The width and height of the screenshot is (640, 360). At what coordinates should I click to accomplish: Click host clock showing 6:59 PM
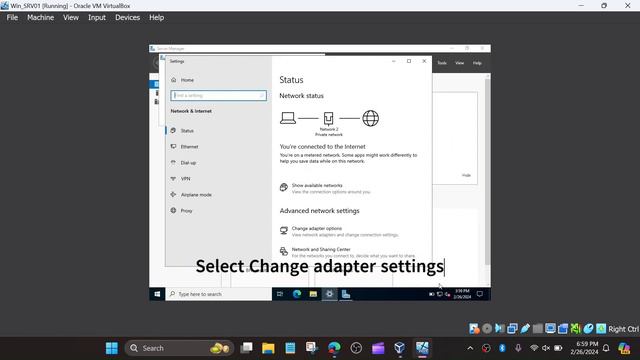[584, 348]
